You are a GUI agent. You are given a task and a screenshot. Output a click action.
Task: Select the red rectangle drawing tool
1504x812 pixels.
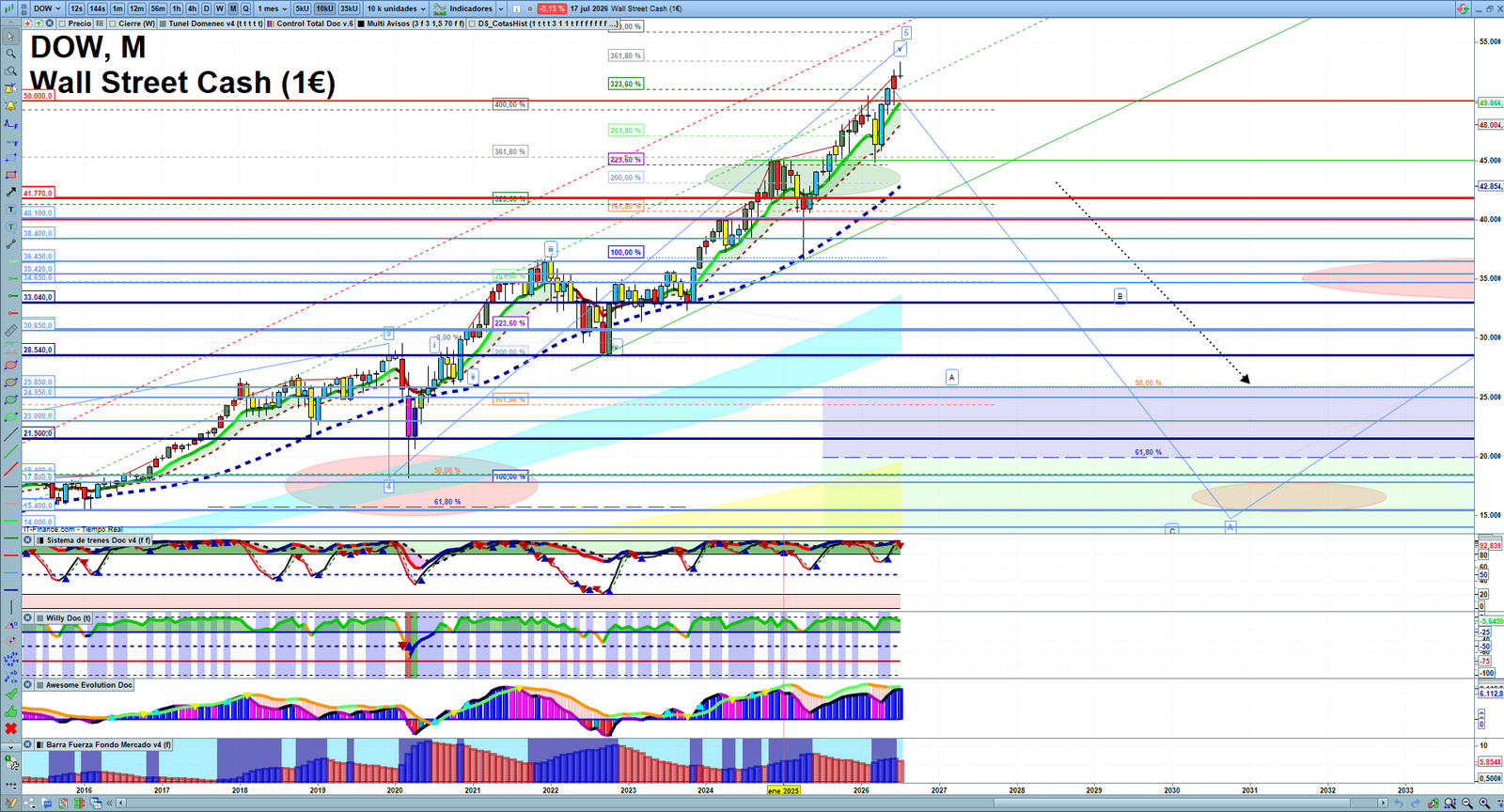[11, 175]
